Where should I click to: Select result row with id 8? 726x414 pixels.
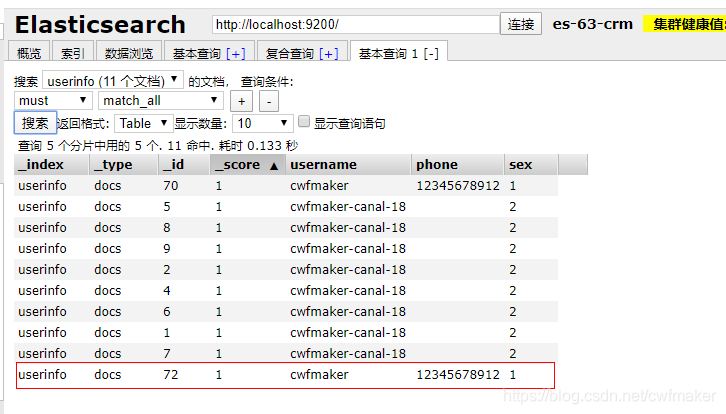pyautogui.click(x=286, y=228)
